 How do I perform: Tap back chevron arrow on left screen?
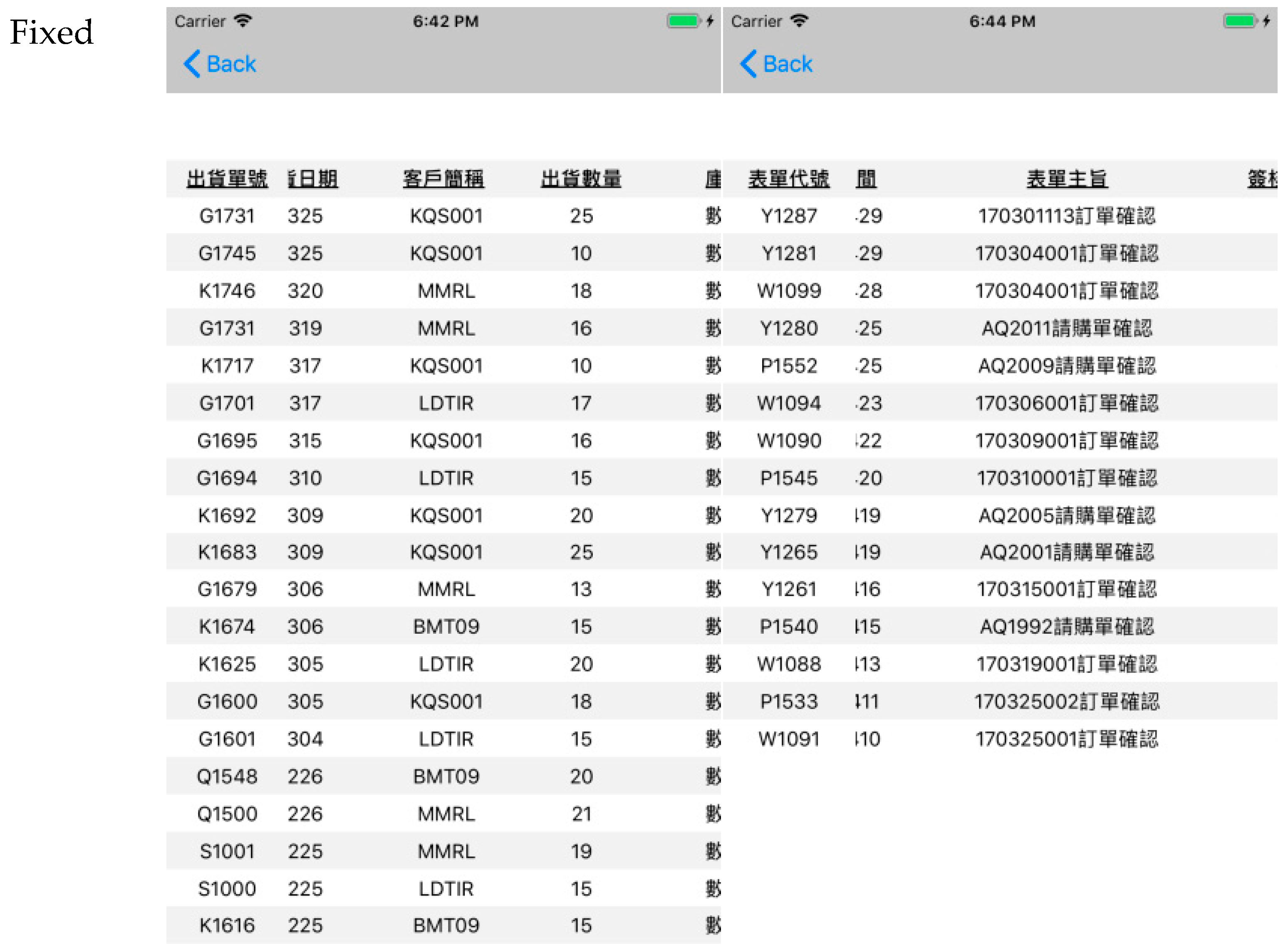coord(192,64)
